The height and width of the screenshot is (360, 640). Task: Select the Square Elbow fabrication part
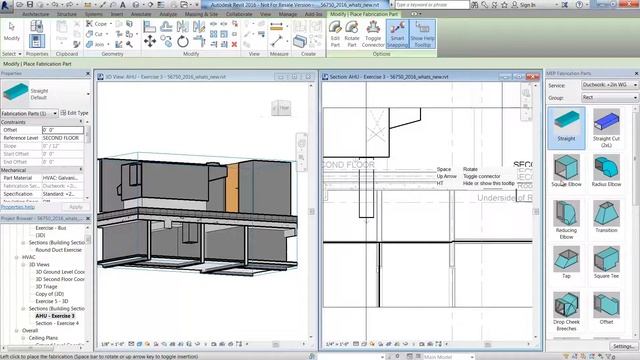[566, 171]
